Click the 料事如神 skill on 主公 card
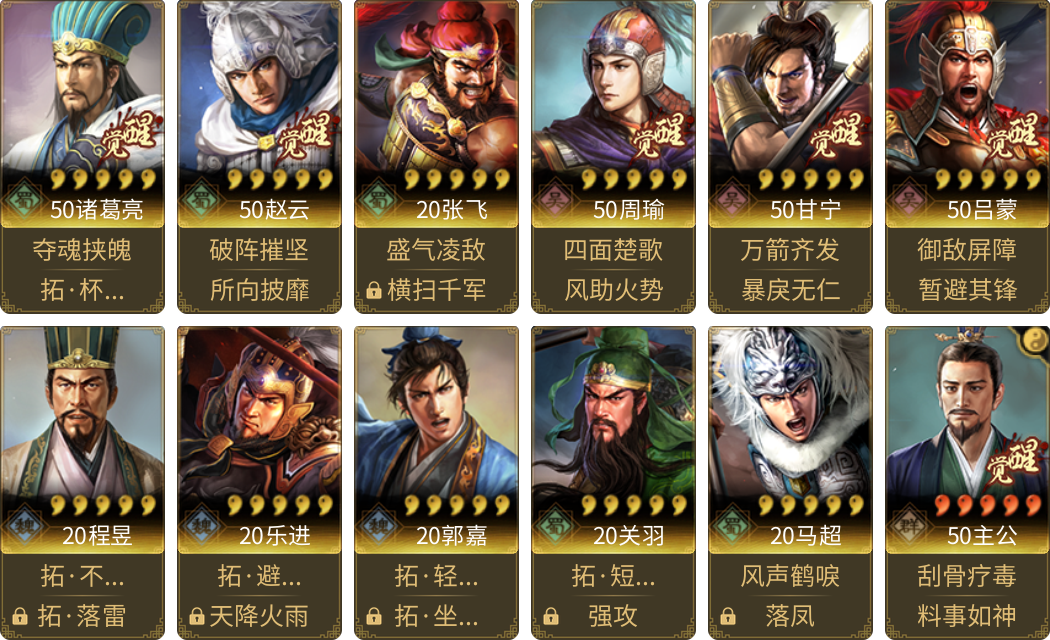 tap(966, 616)
